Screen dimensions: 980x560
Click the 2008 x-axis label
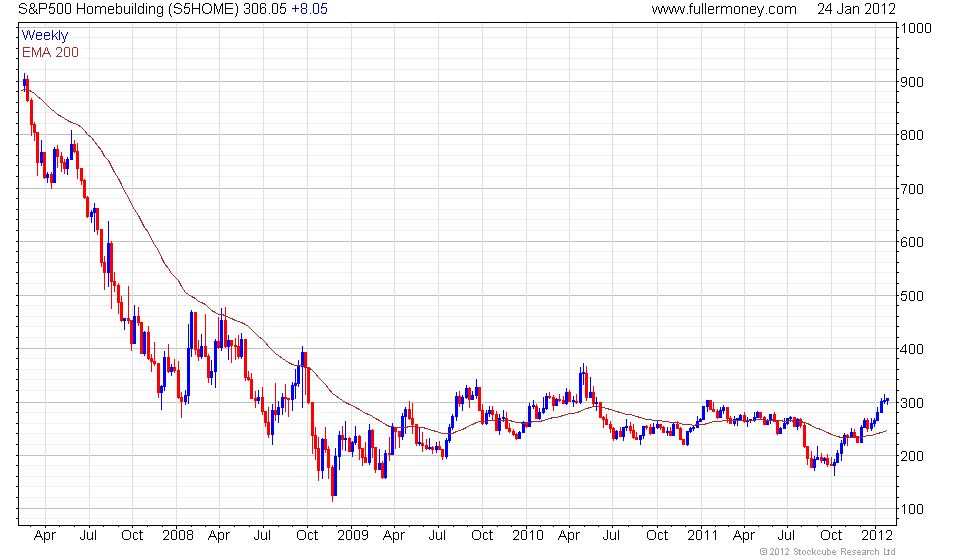178,536
